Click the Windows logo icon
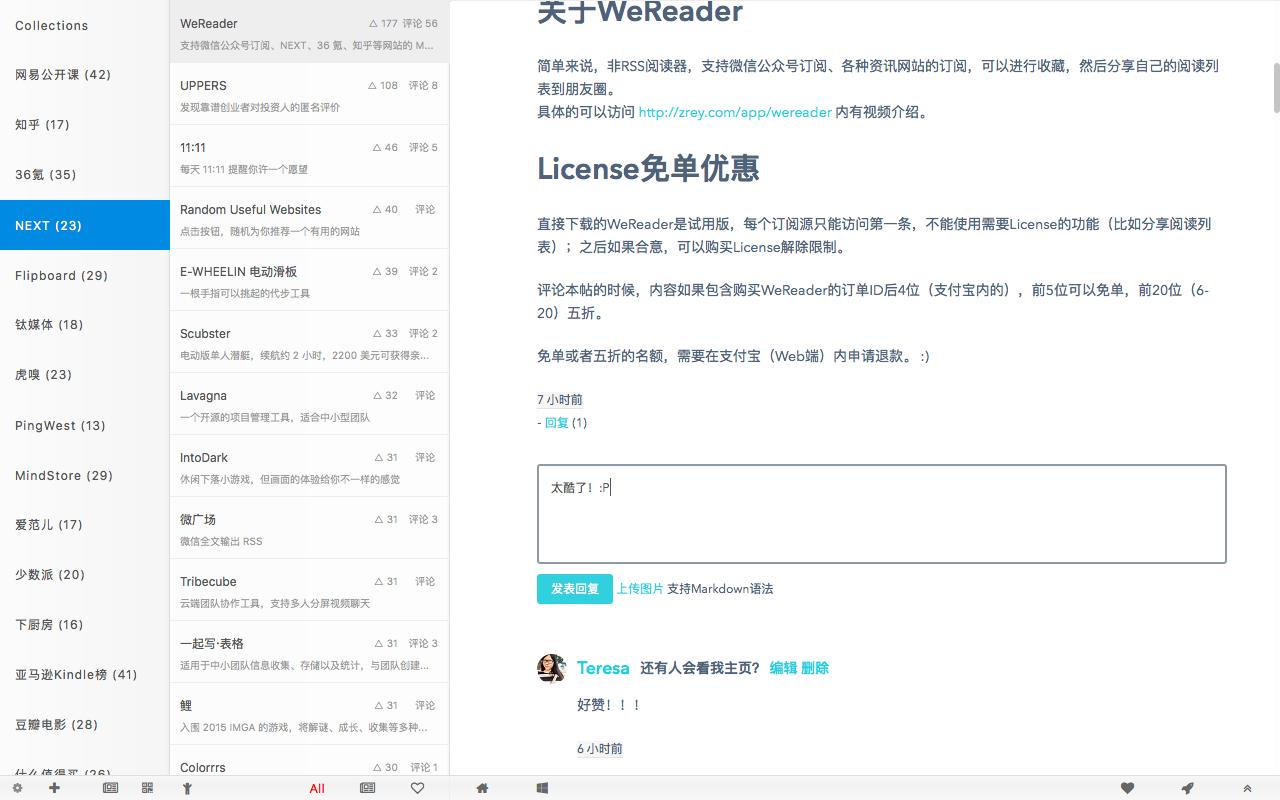 [542, 788]
